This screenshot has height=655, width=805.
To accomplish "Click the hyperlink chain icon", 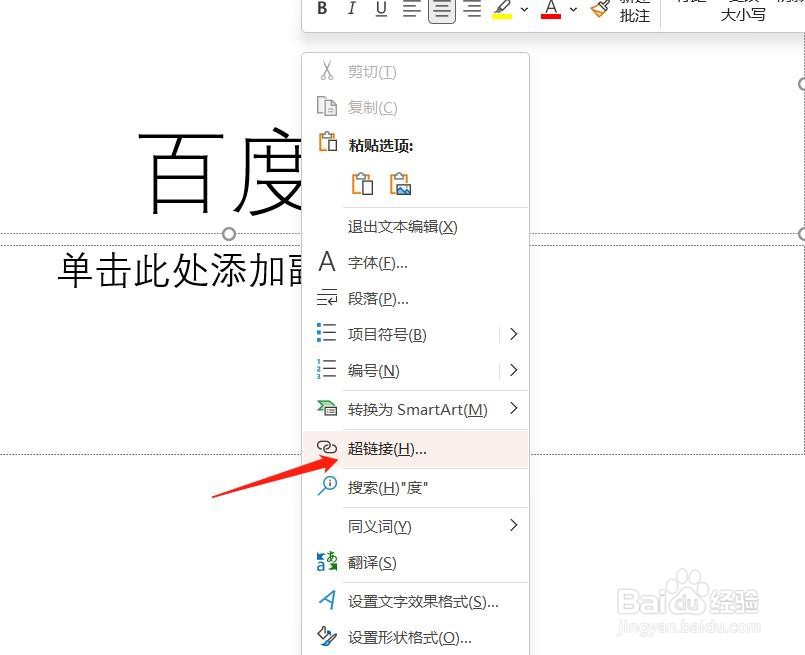I will point(327,448).
